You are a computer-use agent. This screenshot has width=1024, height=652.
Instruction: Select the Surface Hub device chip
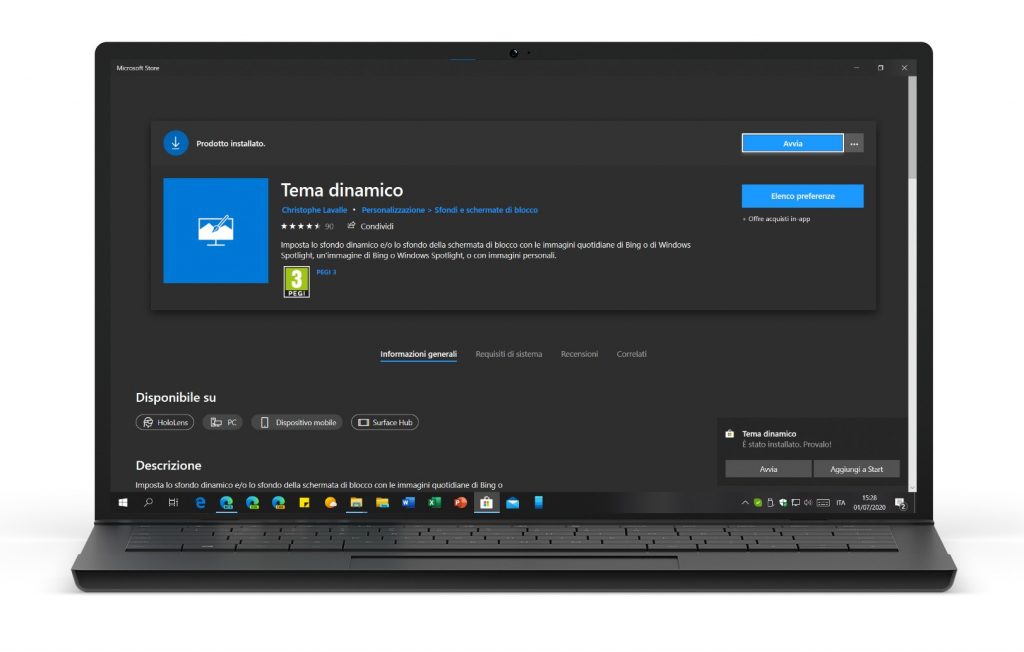click(x=385, y=423)
